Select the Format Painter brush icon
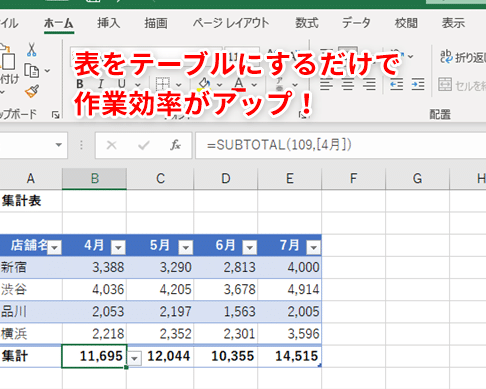Viewport: 486px width, 389px height. 32,91
